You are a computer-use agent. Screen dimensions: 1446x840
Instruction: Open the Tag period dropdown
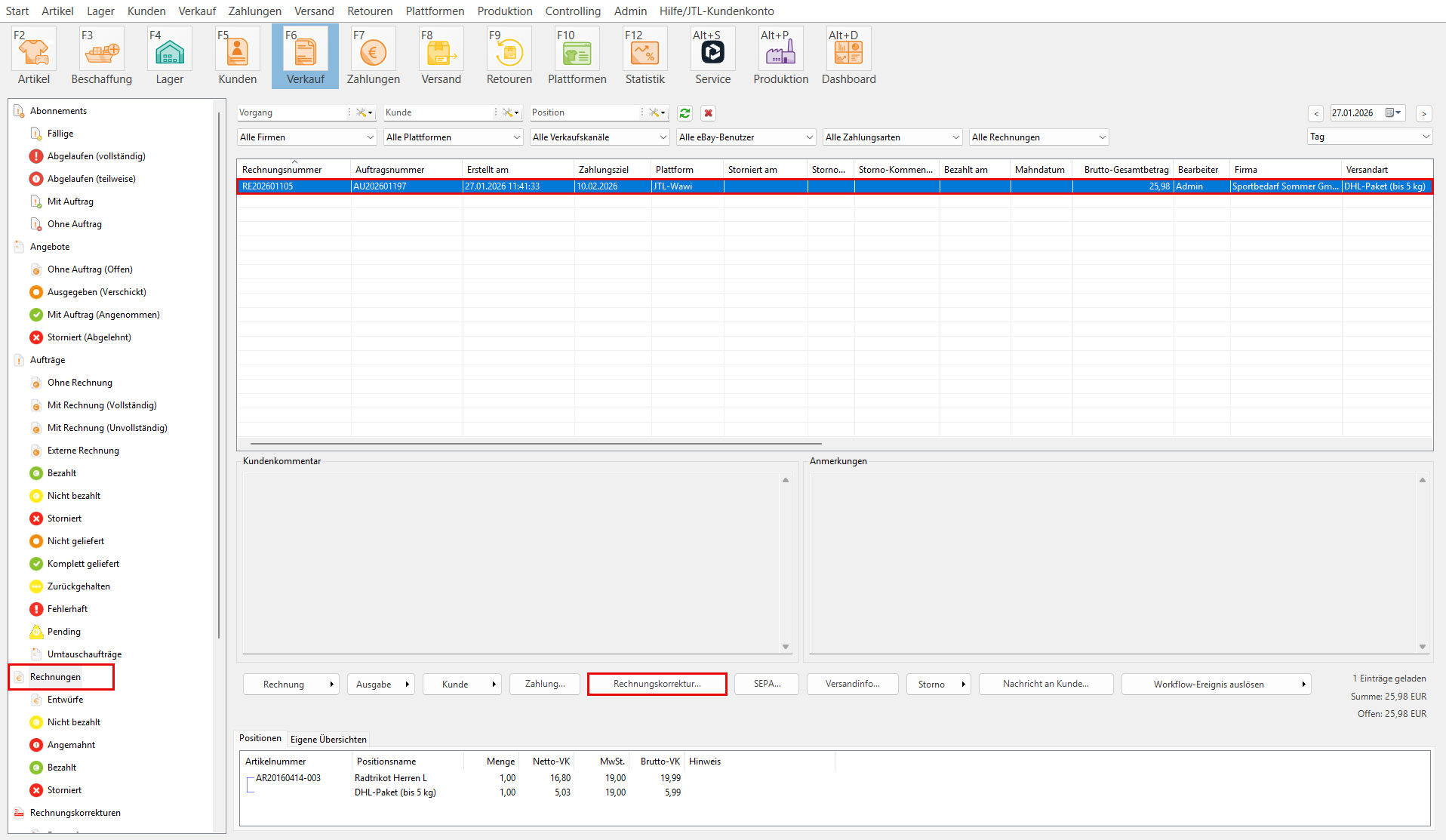tap(1369, 137)
